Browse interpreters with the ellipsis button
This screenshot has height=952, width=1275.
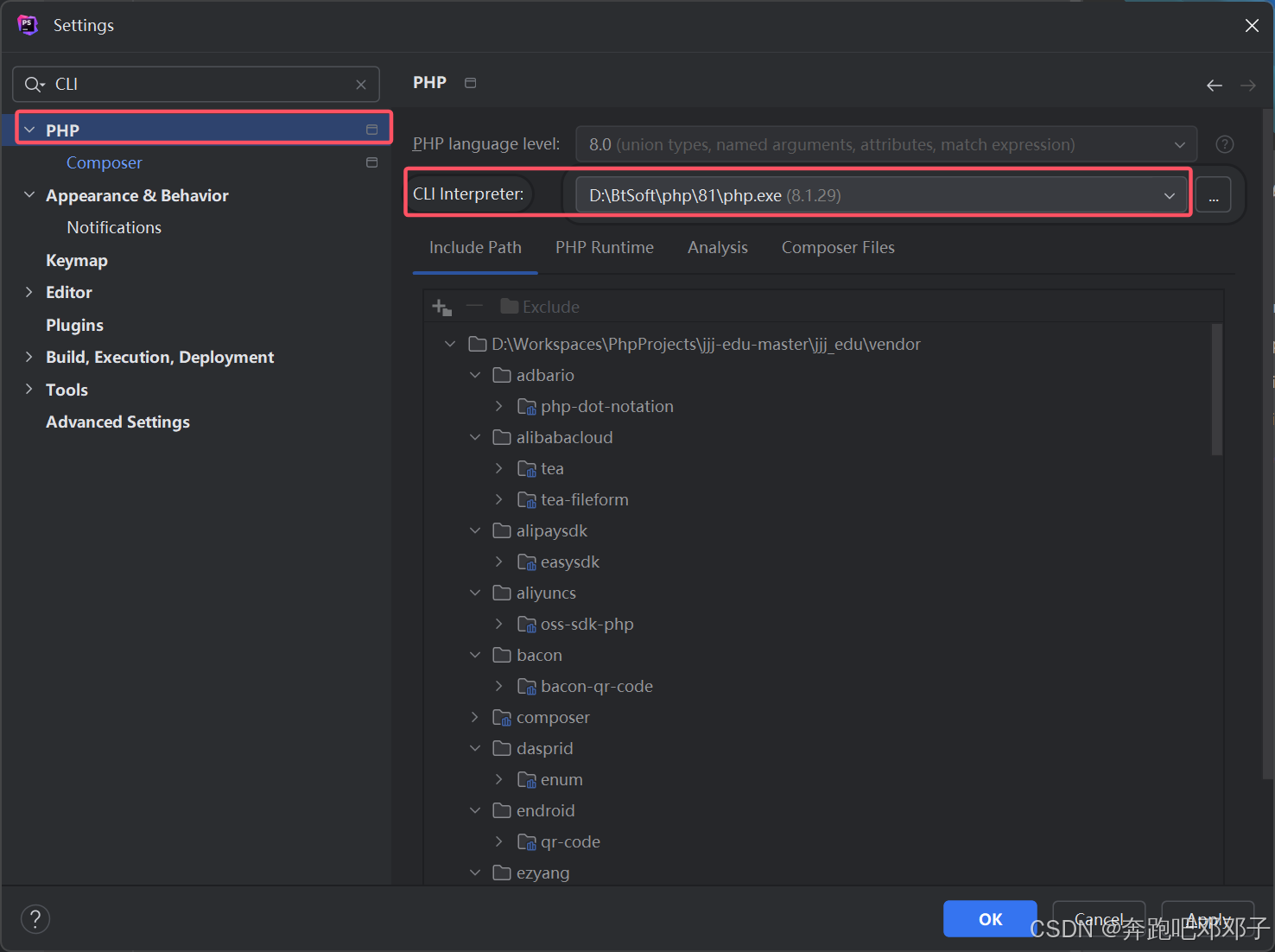(1214, 195)
